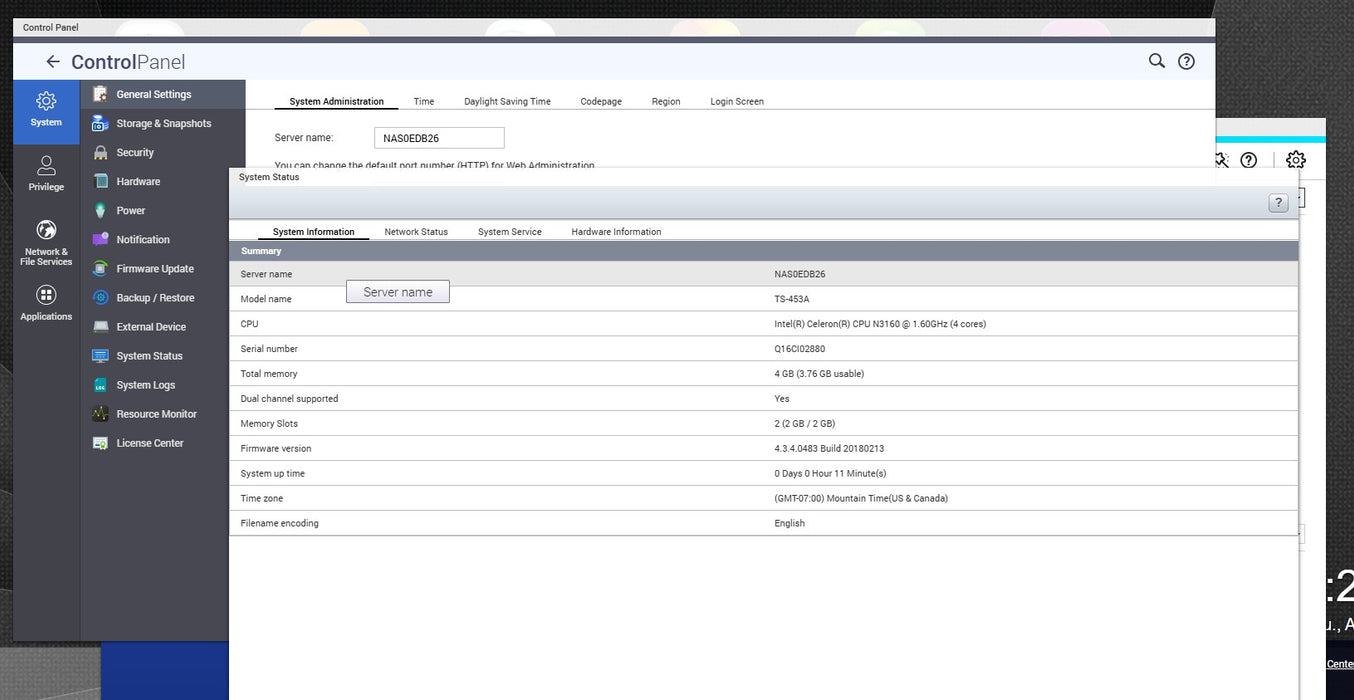Open gear settings in background window
1354x700 pixels.
[x=1296, y=160]
